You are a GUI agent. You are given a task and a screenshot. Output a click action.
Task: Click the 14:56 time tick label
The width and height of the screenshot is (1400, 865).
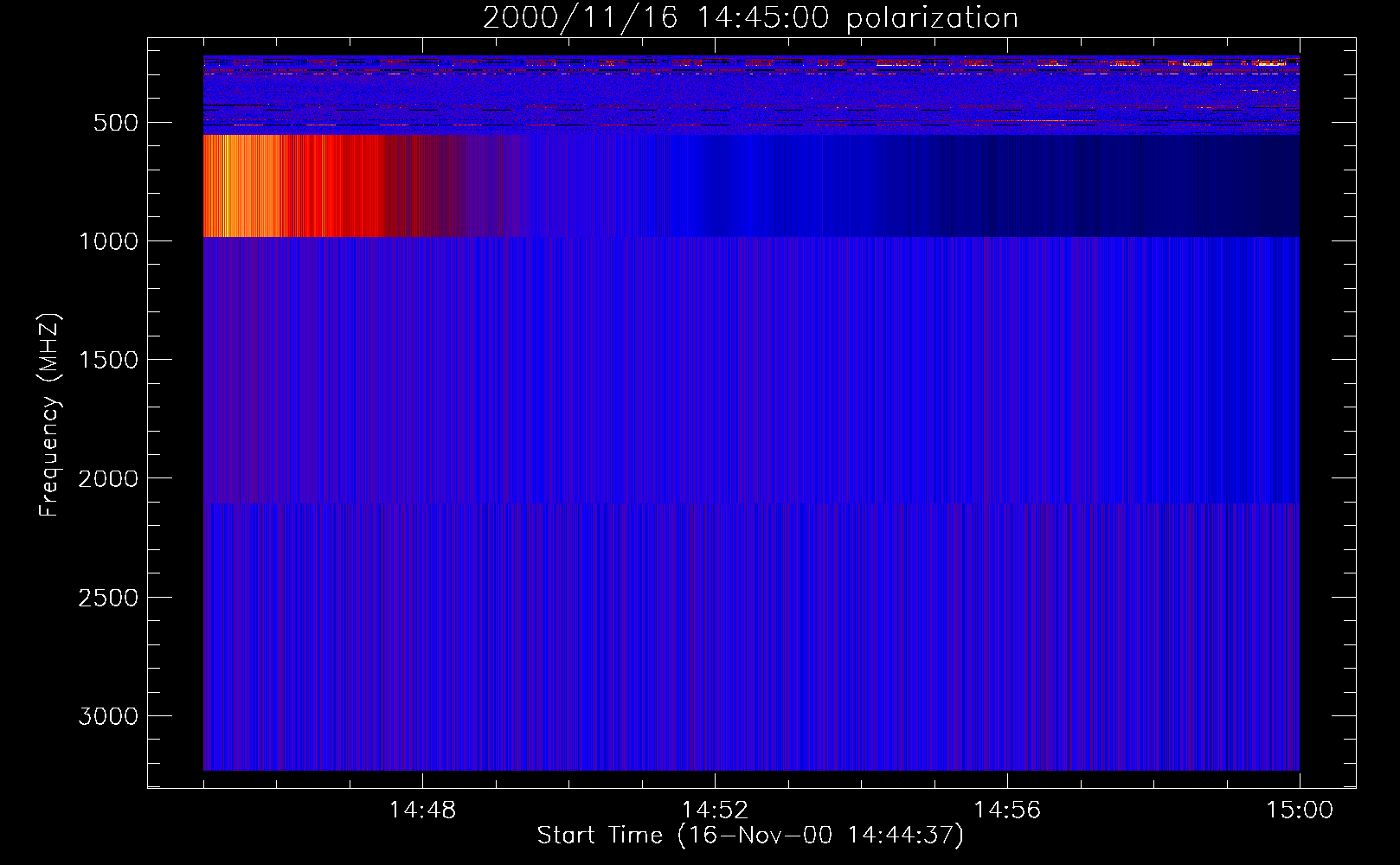tap(1007, 811)
